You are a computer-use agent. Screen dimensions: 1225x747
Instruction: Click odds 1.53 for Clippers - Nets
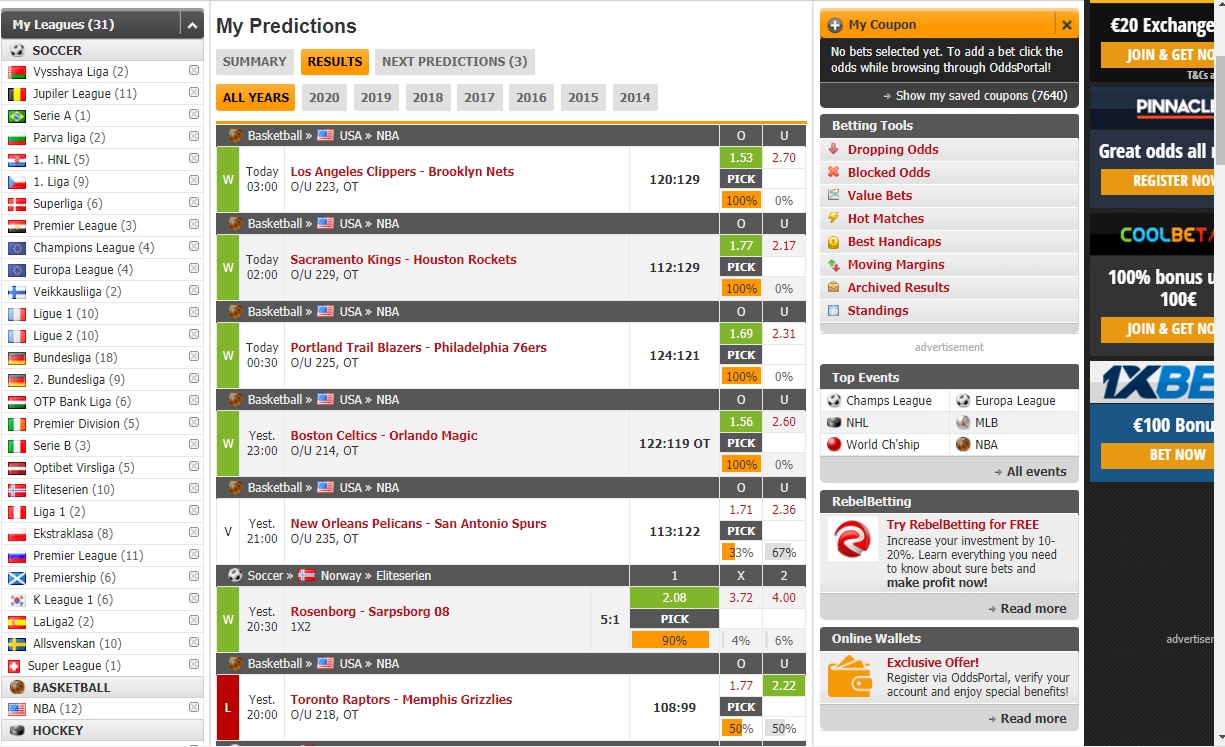(x=741, y=158)
